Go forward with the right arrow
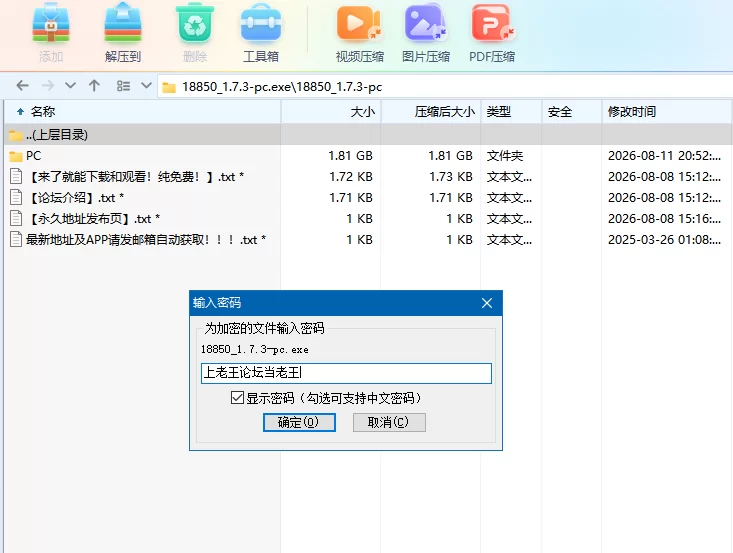The image size is (733, 553). (x=48, y=86)
